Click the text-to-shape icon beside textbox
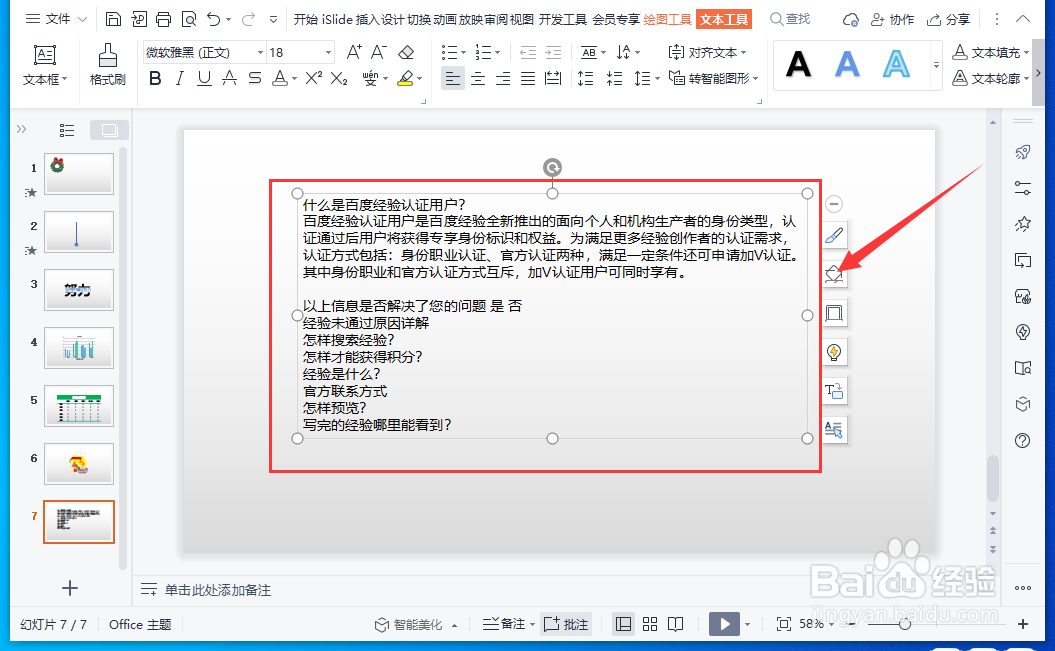Image resolution: width=1055 pixels, height=651 pixels. (x=834, y=391)
